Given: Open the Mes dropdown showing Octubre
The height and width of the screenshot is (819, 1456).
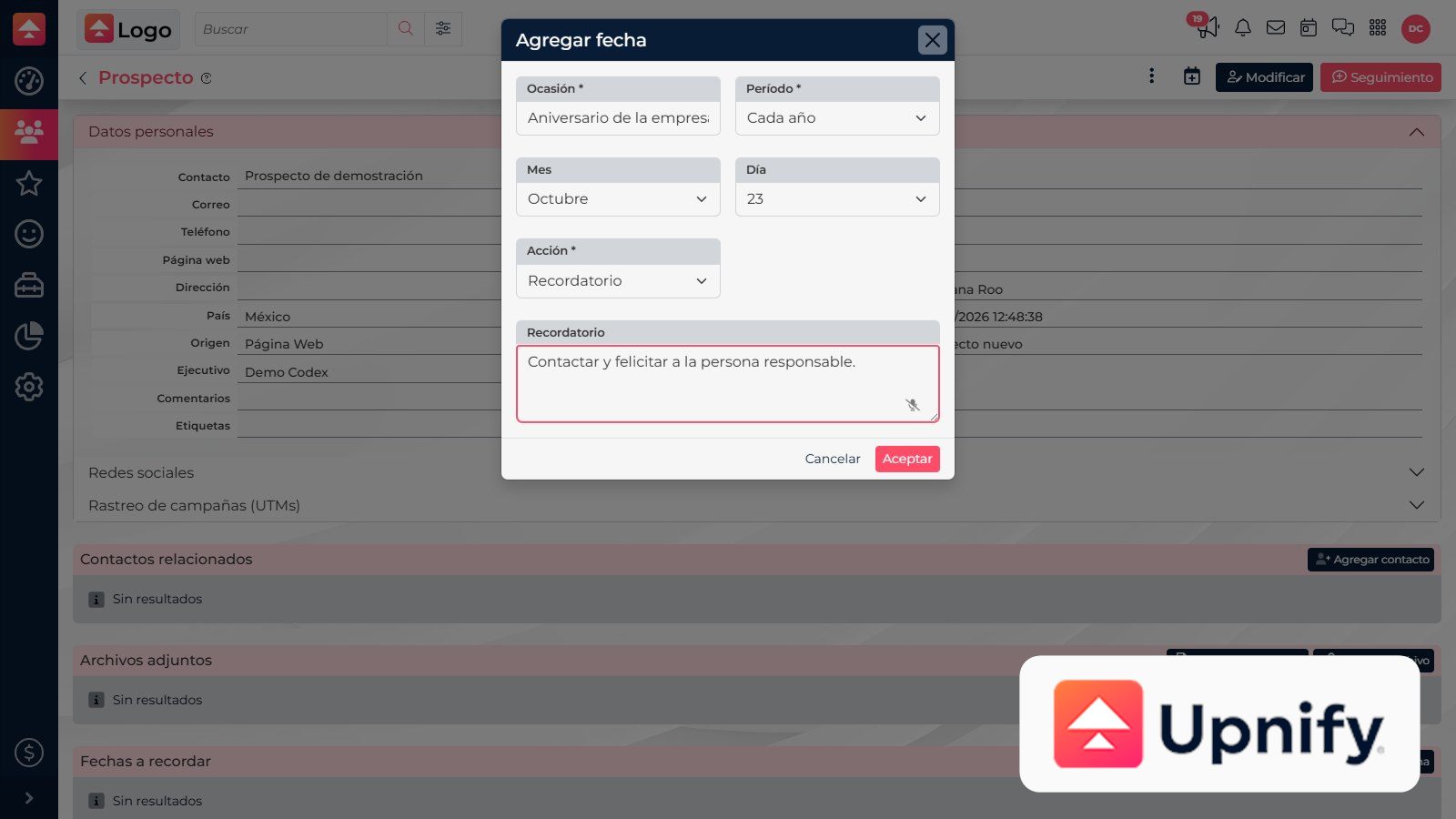Looking at the screenshot, I should tap(618, 199).
